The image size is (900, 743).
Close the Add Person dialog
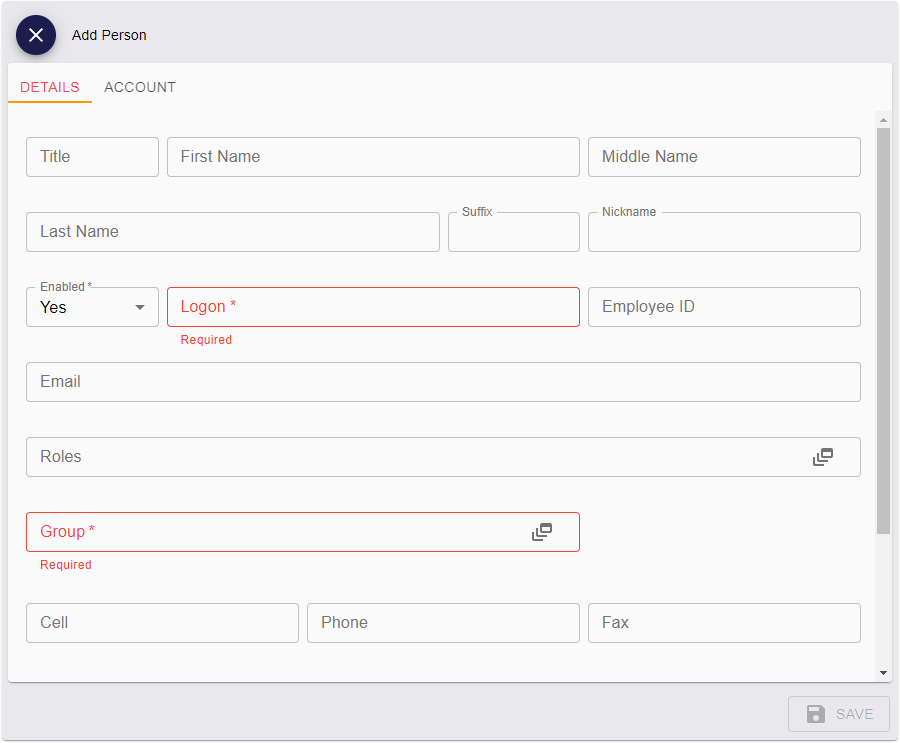pyautogui.click(x=36, y=35)
